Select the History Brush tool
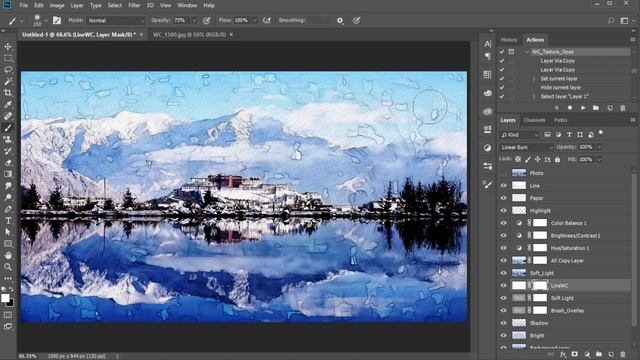Screen dimensions: 640x360 click(8, 151)
